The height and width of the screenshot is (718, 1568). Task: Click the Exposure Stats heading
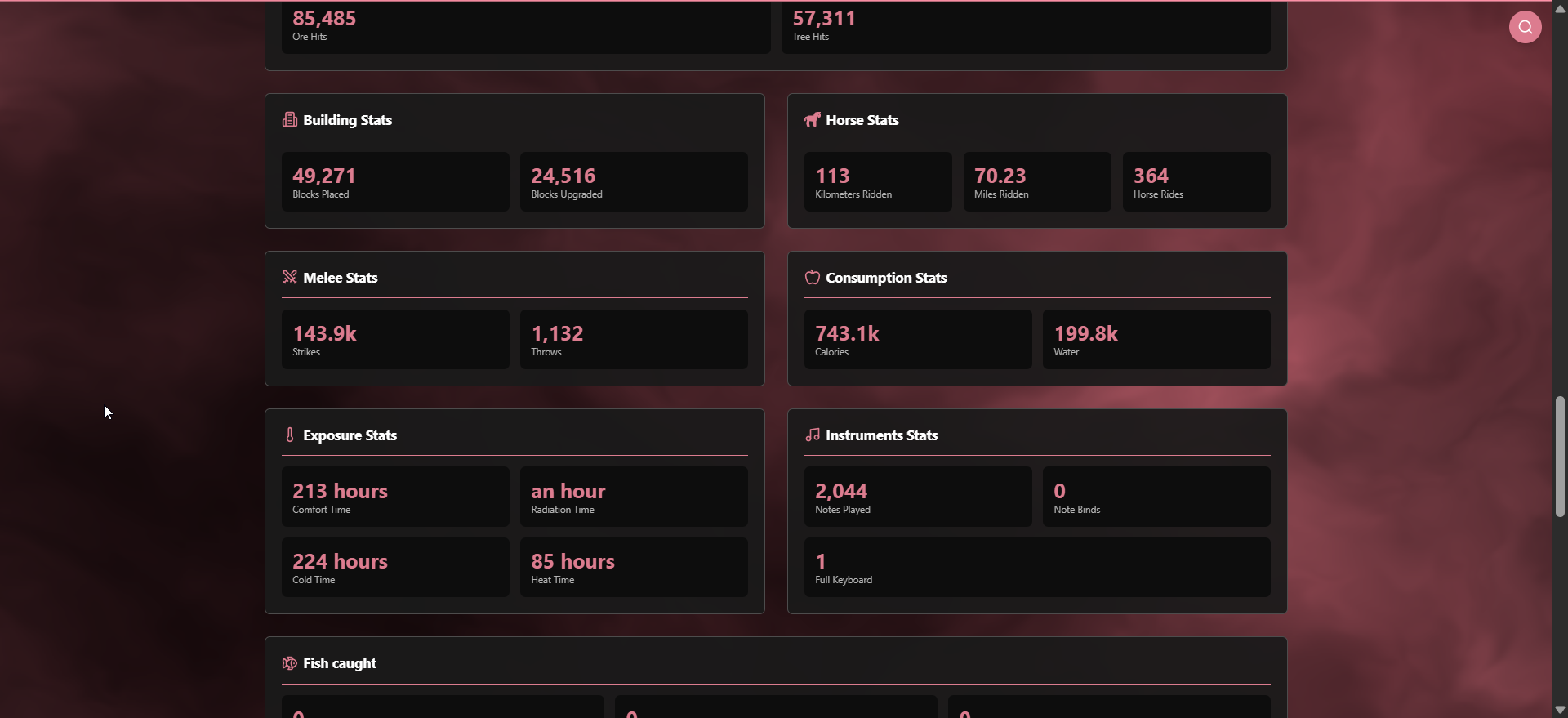350,435
